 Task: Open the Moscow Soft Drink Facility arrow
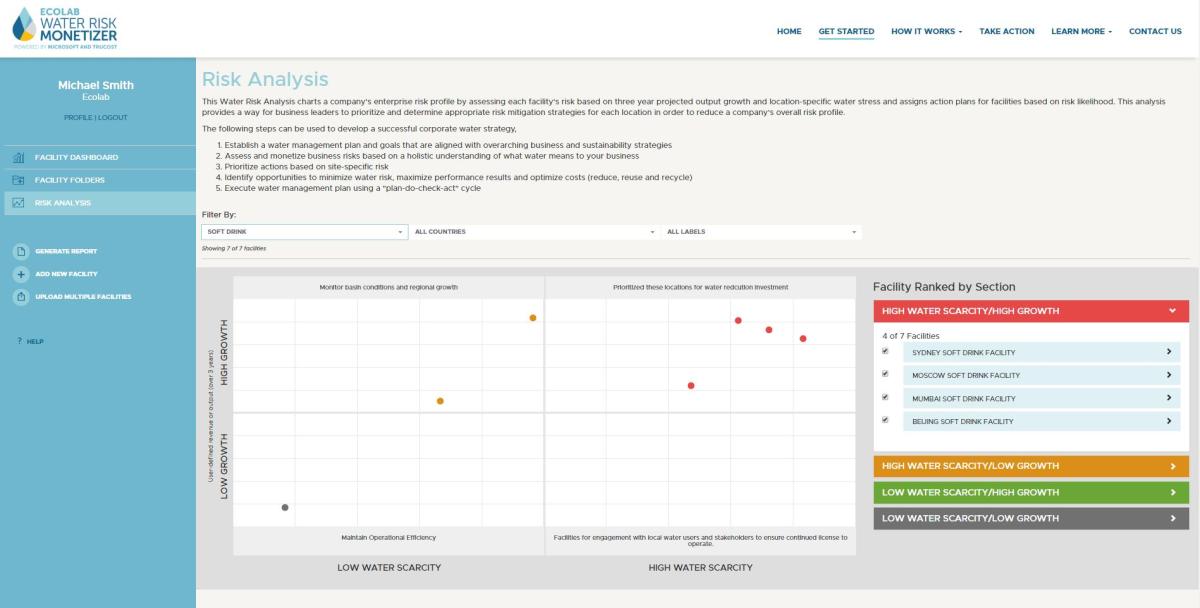(1169, 375)
